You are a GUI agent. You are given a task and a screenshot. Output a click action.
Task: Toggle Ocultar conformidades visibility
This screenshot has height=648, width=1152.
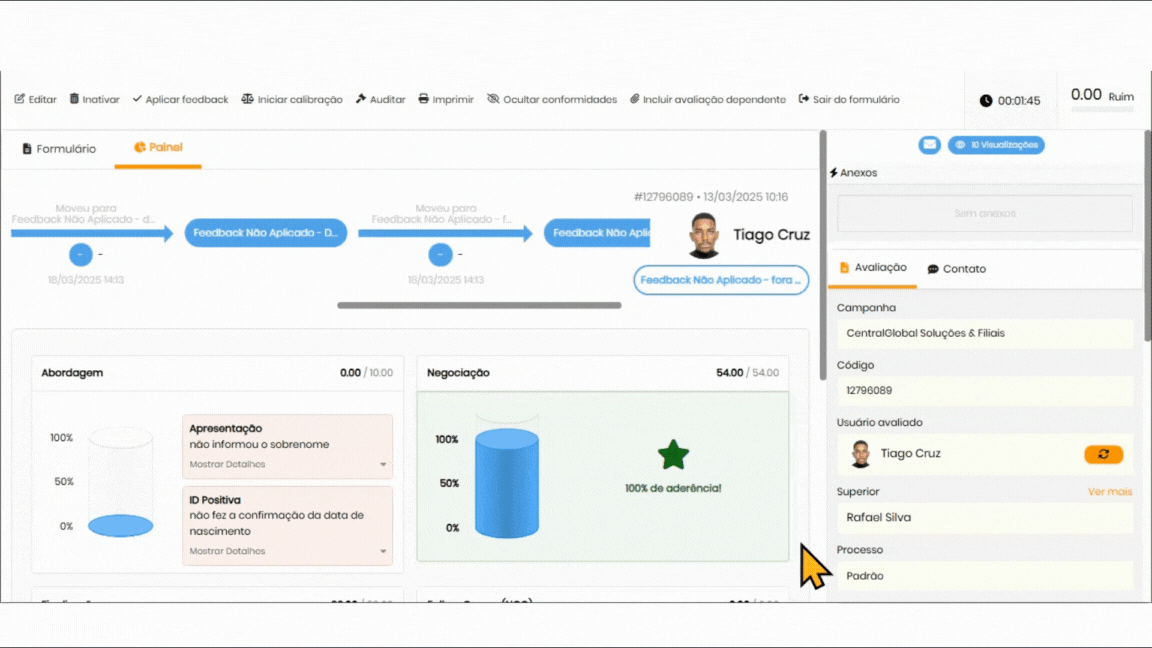(x=551, y=100)
